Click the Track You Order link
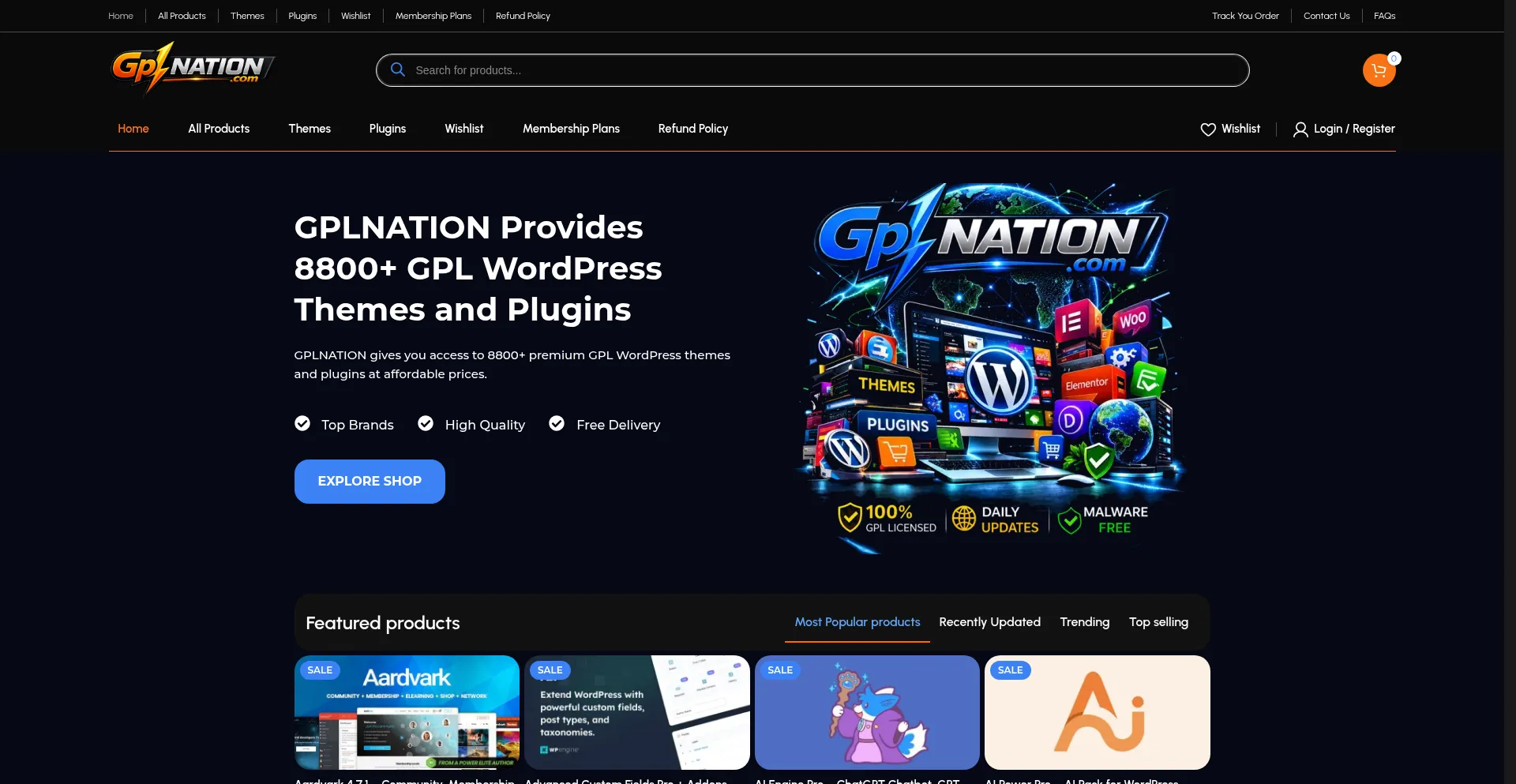The image size is (1516, 784). coord(1245,16)
